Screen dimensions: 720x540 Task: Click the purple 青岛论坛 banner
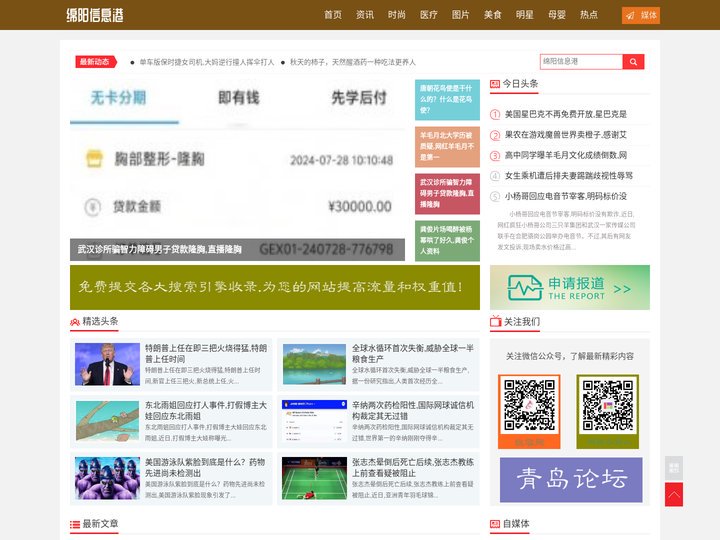point(571,479)
